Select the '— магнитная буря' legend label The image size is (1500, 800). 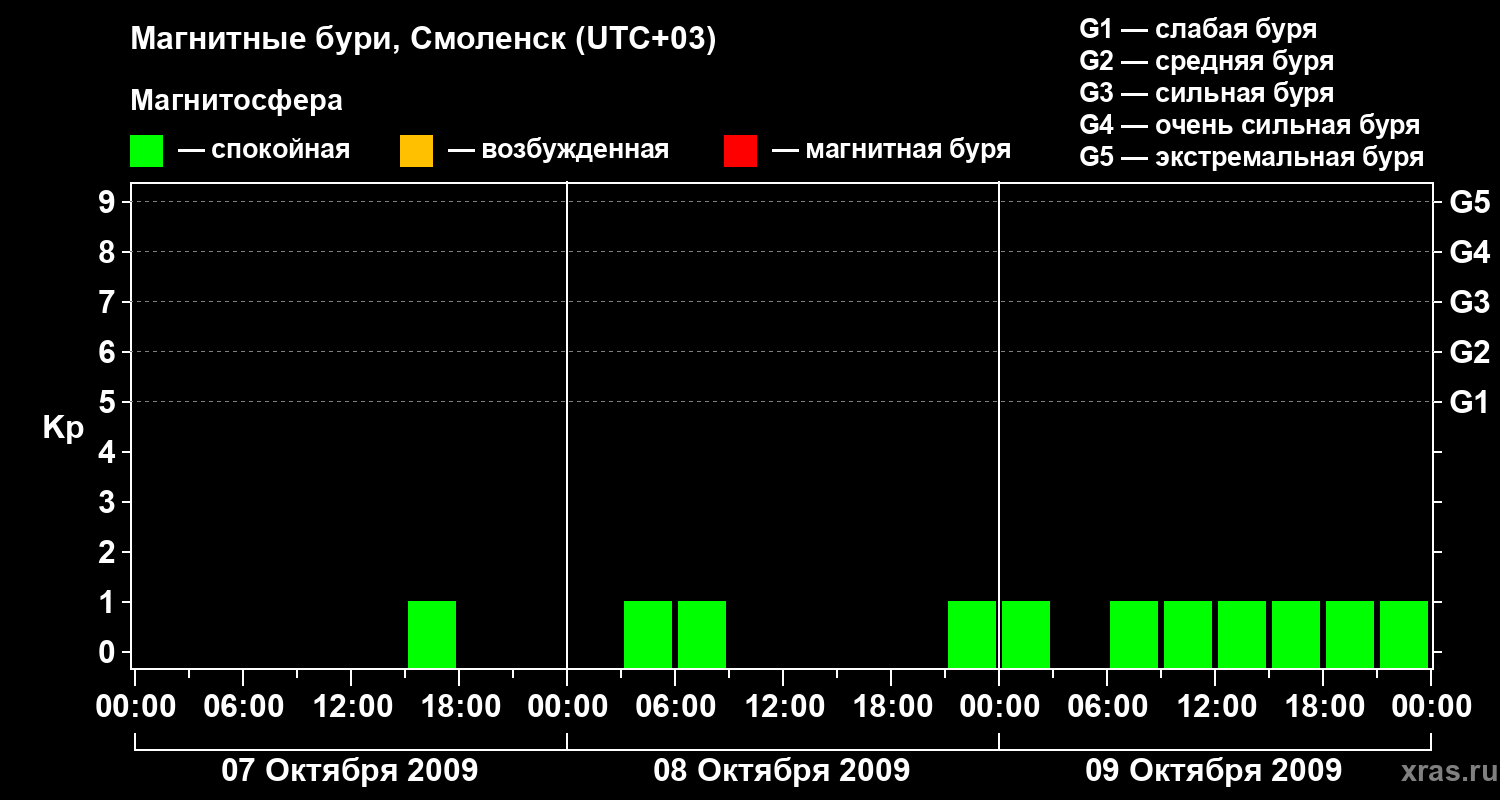[891, 150]
